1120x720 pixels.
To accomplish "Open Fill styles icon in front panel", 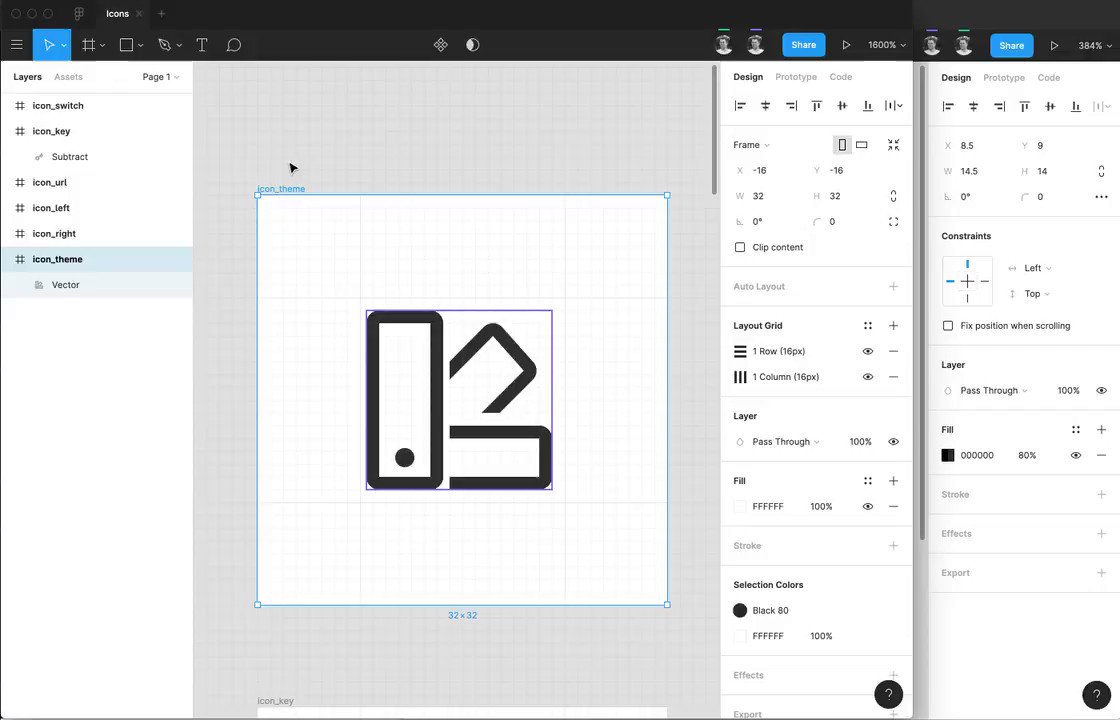I will coord(868,481).
